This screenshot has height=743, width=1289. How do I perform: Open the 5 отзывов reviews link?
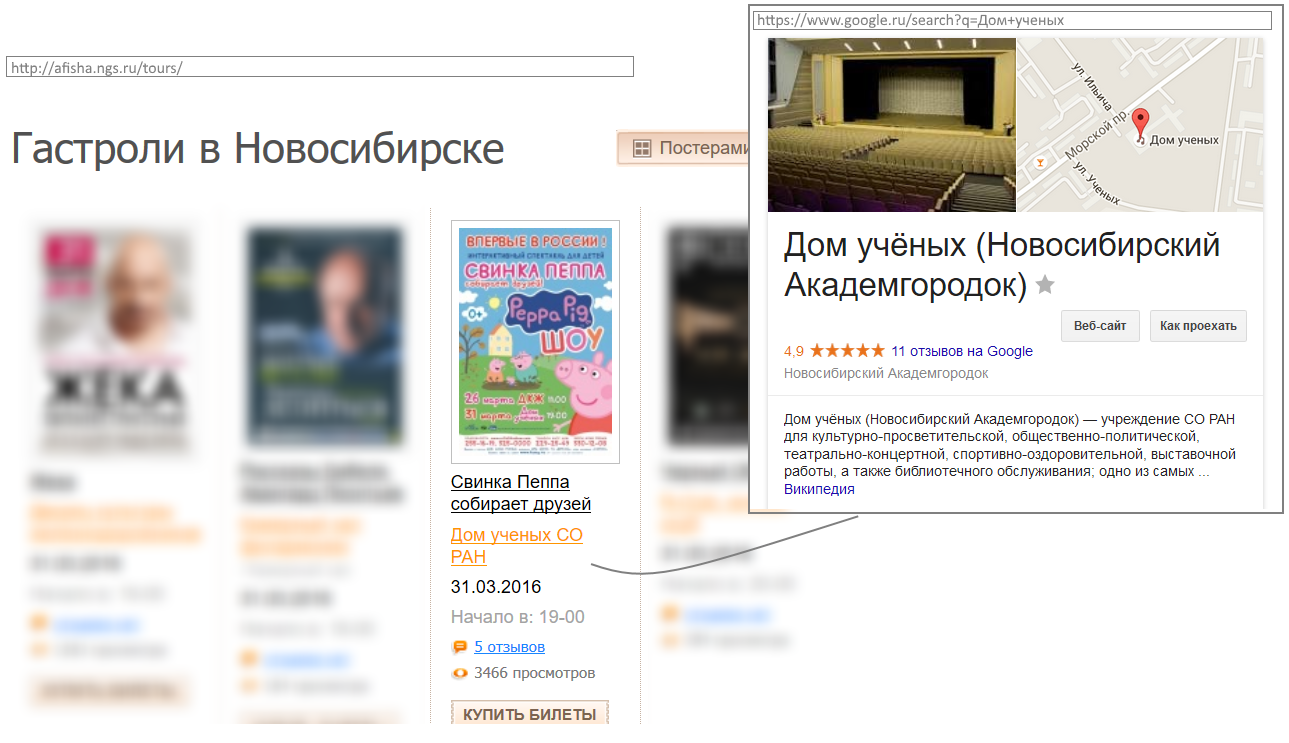coord(510,647)
